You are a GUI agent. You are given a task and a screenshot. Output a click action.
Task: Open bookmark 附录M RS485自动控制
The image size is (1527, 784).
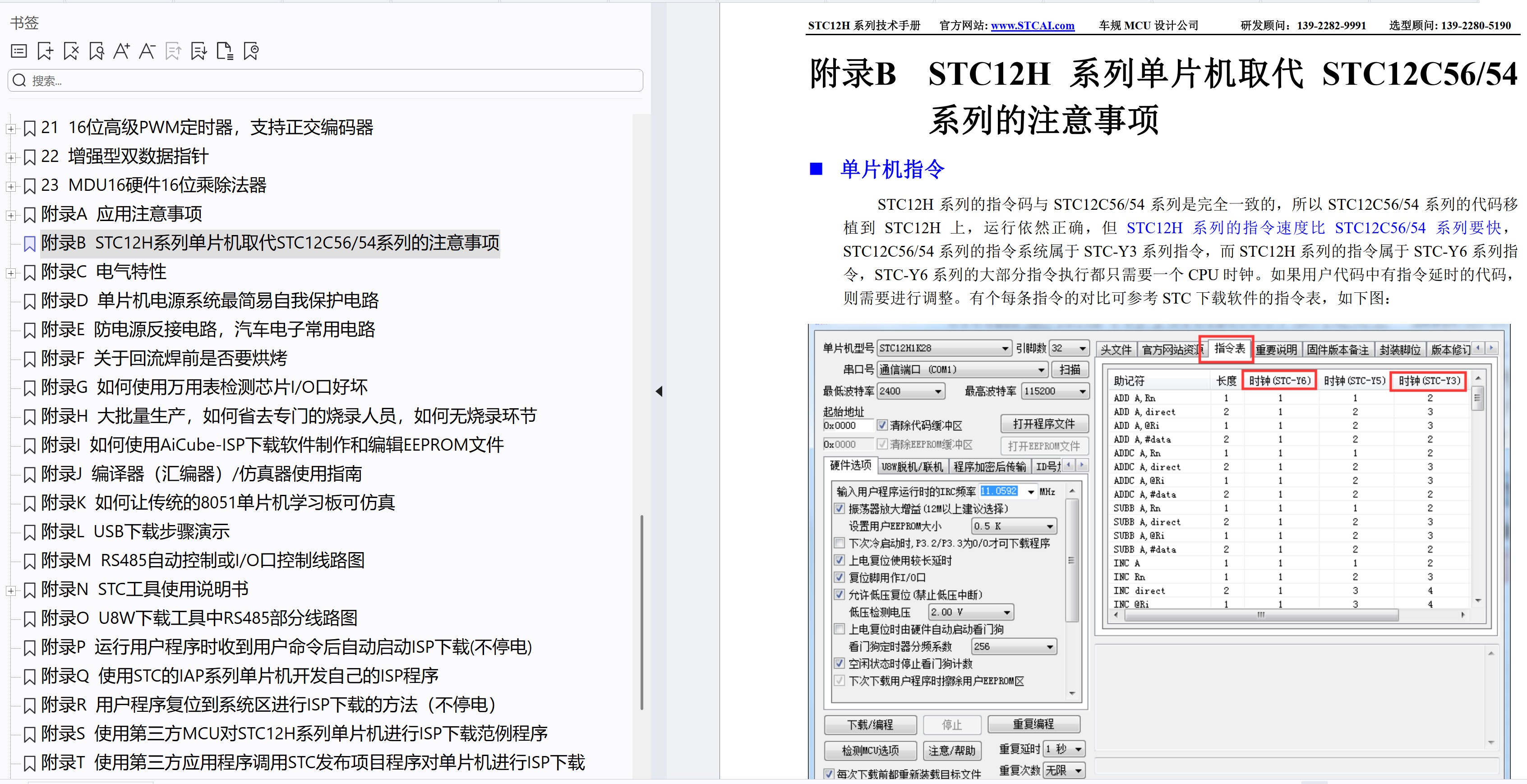[x=203, y=561]
